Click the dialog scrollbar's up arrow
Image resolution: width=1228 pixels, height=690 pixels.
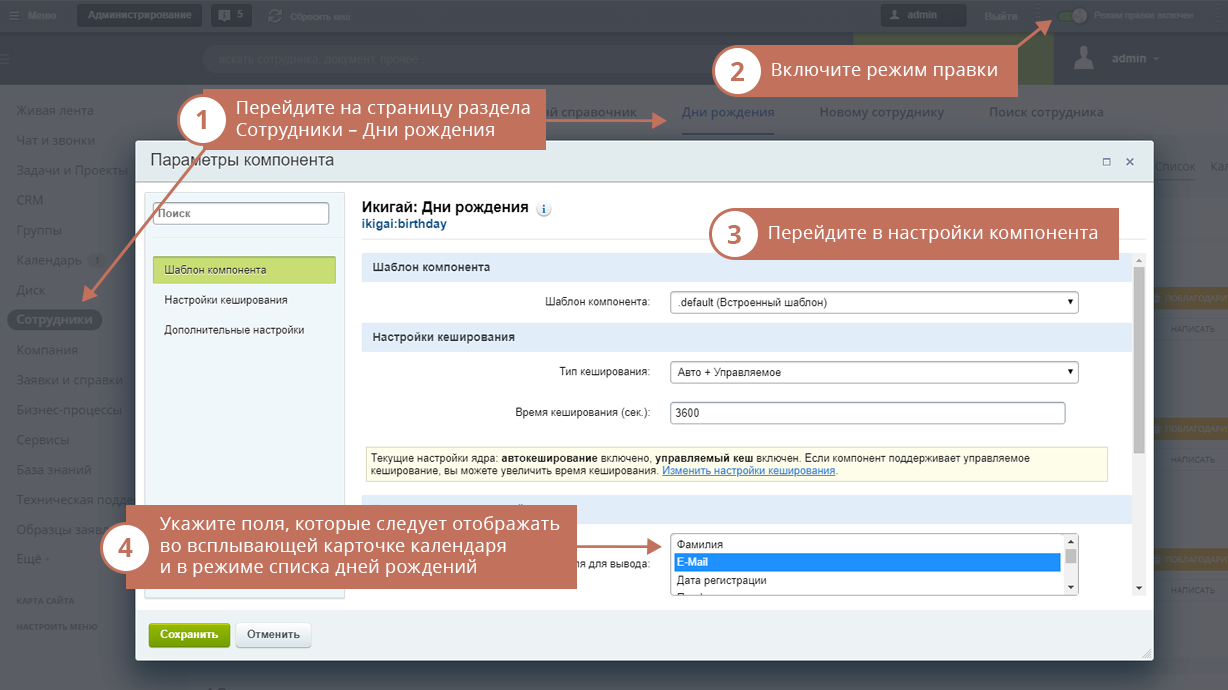point(1138,260)
